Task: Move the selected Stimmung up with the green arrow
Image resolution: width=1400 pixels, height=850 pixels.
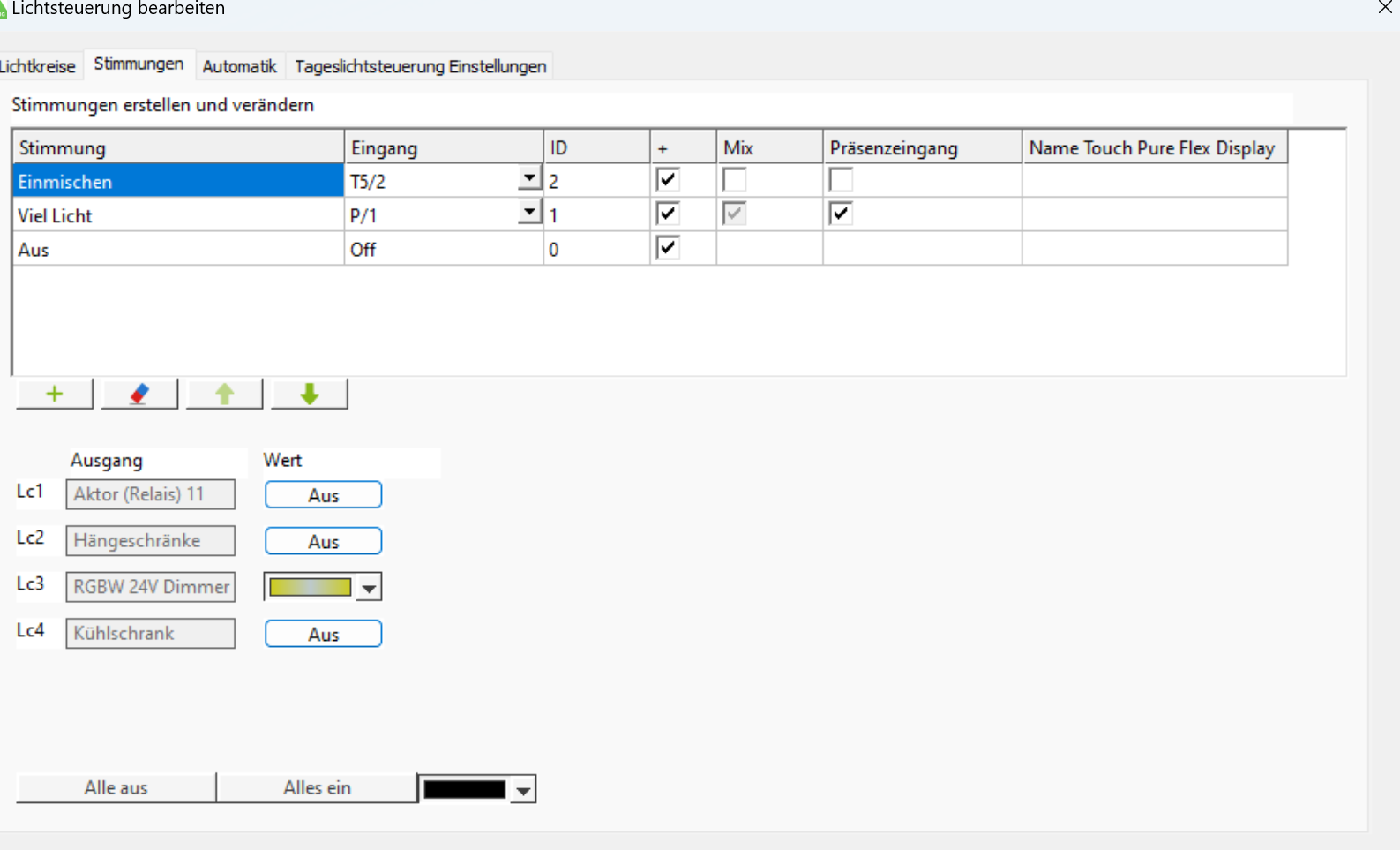Action: click(x=224, y=394)
